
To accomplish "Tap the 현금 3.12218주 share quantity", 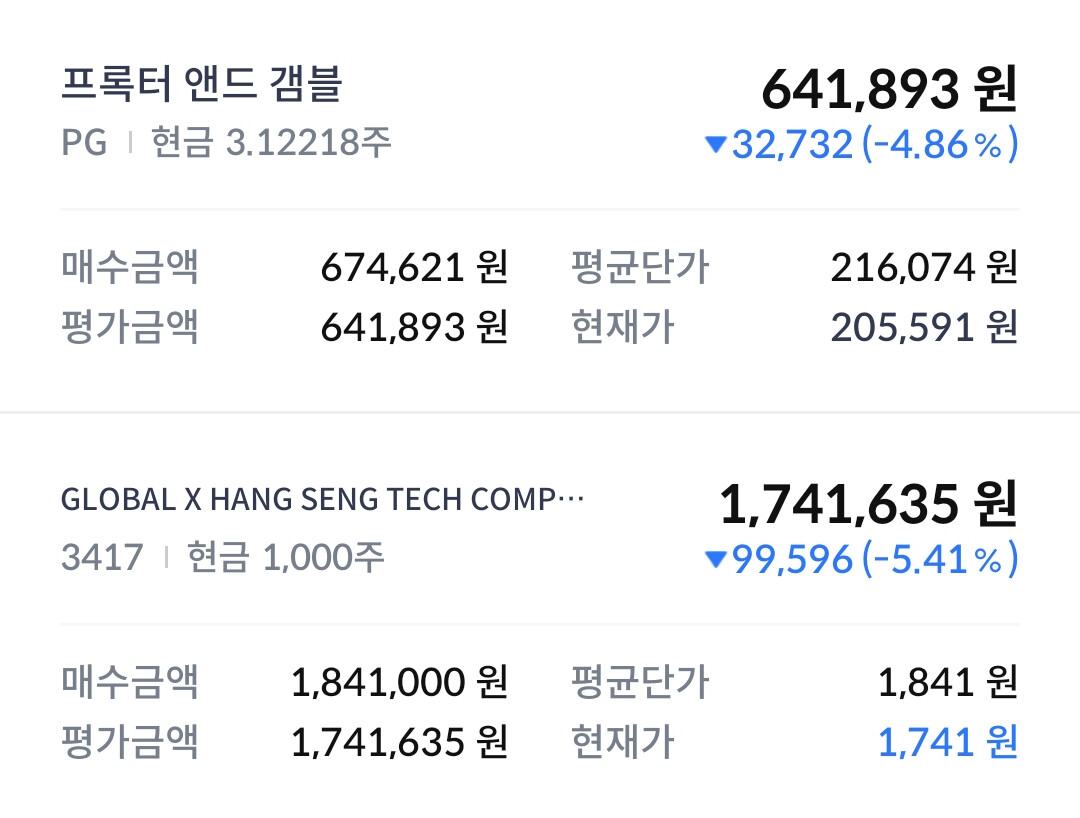I will coord(271,143).
